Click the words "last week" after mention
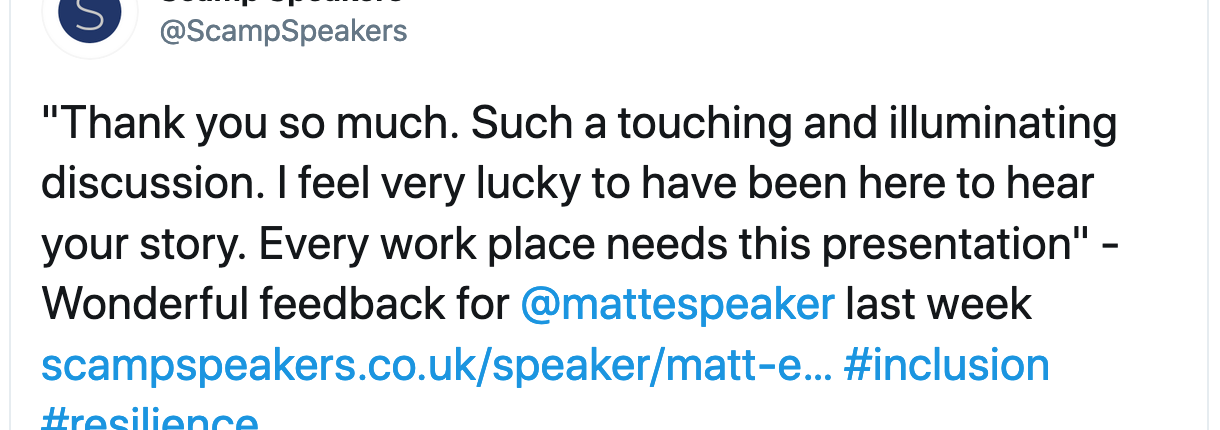This screenshot has height=430, width=1220. pos(938,304)
